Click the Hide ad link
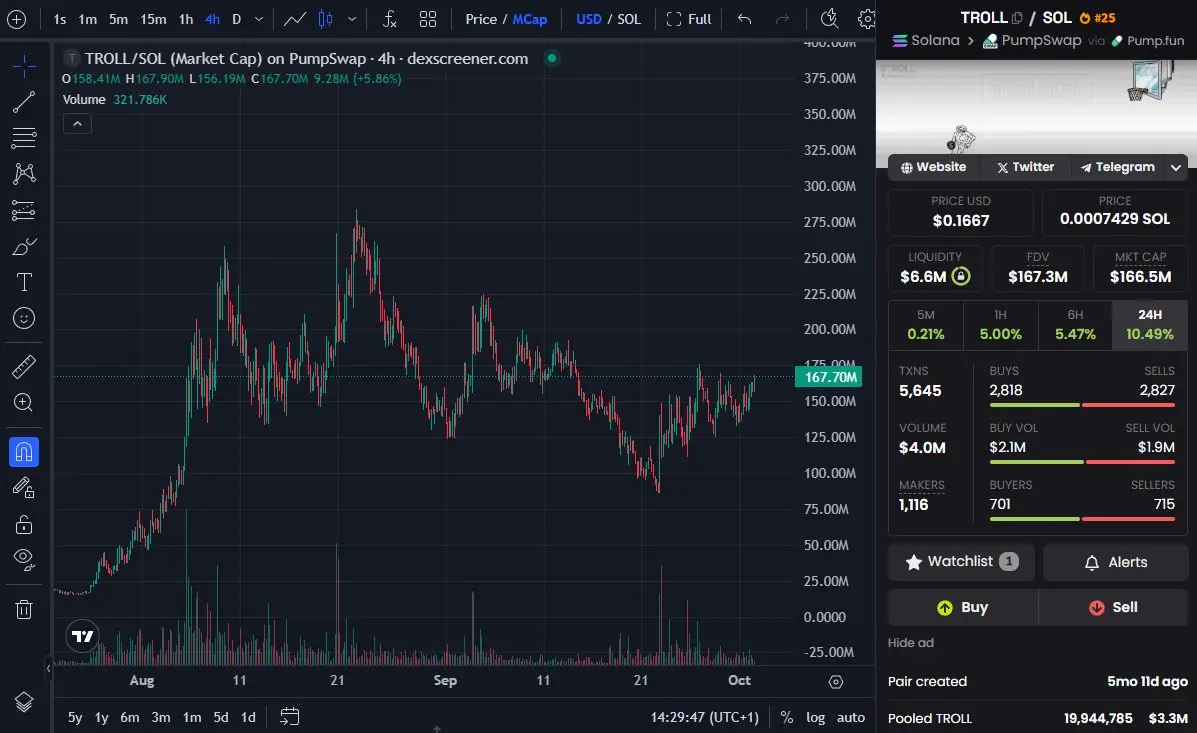 click(x=910, y=643)
